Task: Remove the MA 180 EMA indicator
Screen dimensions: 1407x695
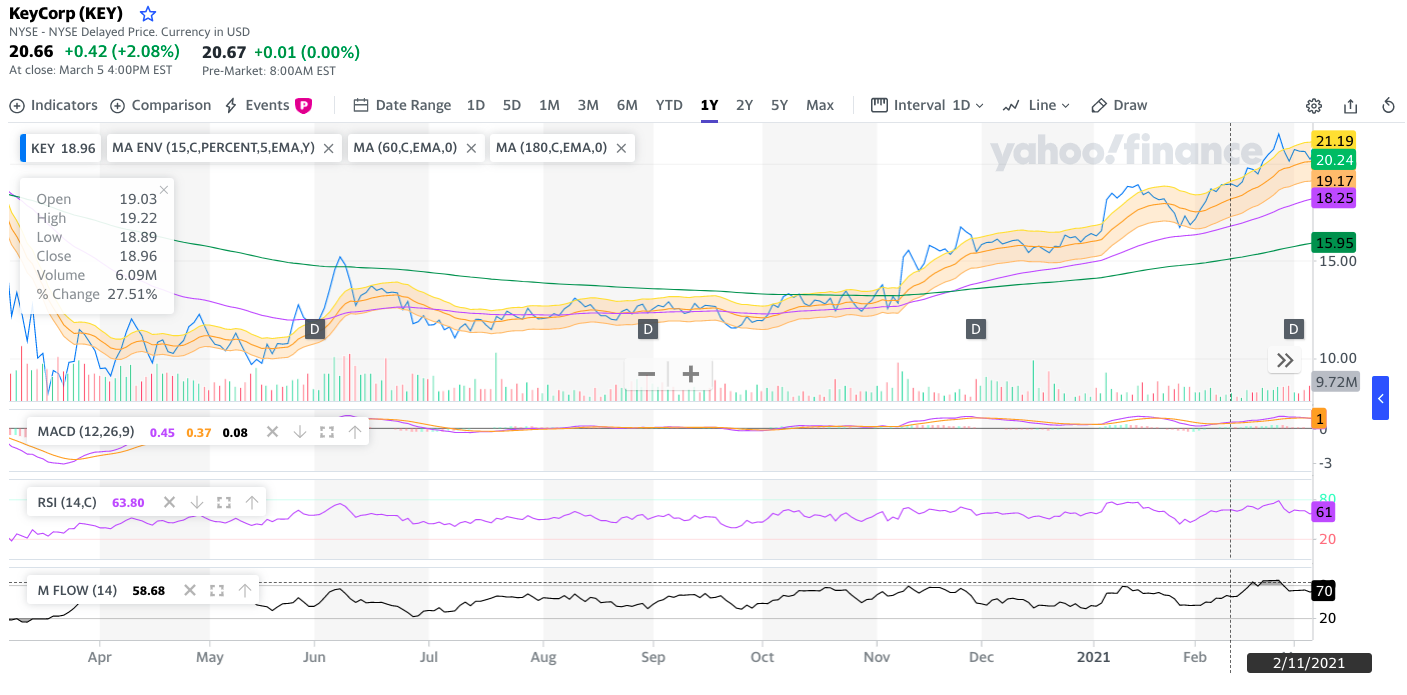Action: [x=621, y=148]
